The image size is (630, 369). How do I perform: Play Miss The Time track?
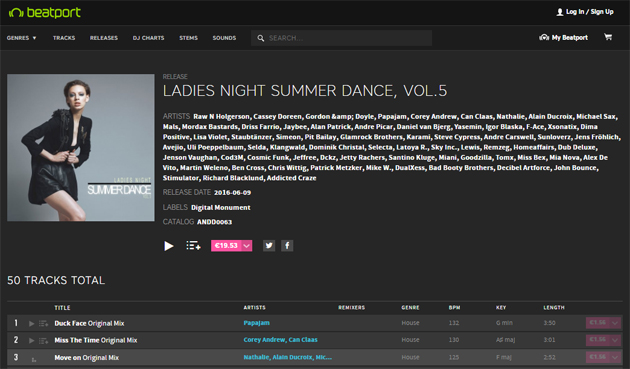point(31,340)
